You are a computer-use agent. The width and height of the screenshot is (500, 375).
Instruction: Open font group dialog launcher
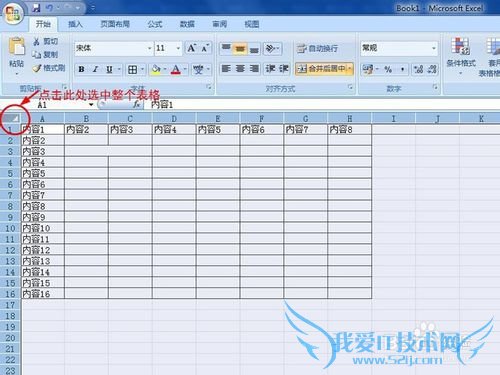tap(209, 87)
